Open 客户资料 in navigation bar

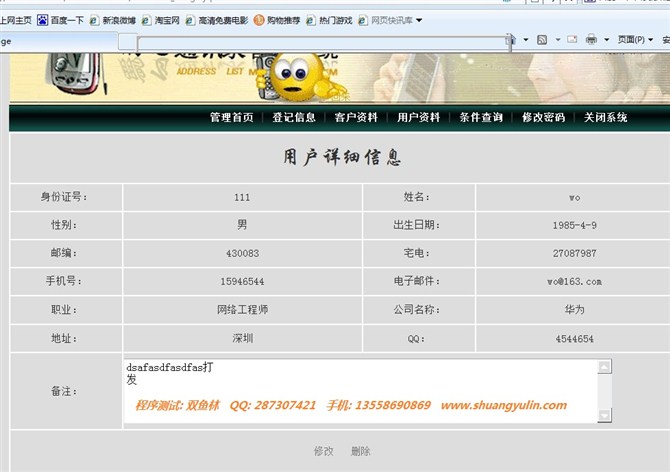click(356, 117)
